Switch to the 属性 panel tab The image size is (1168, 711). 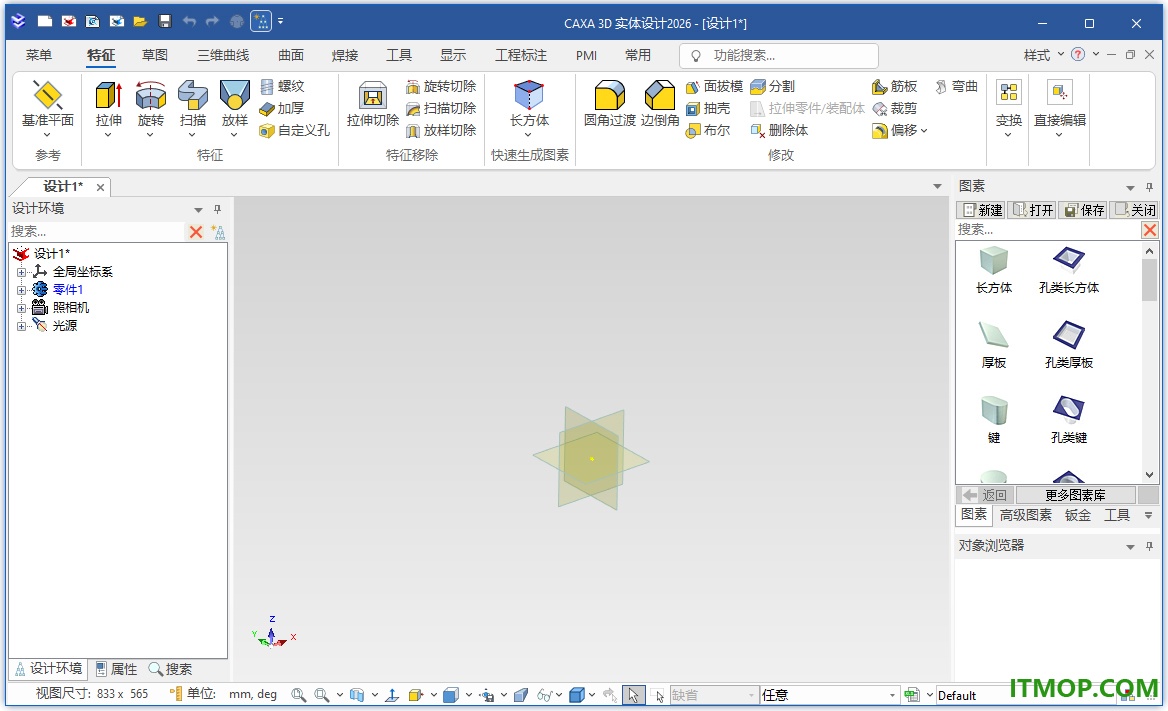point(117,669)
